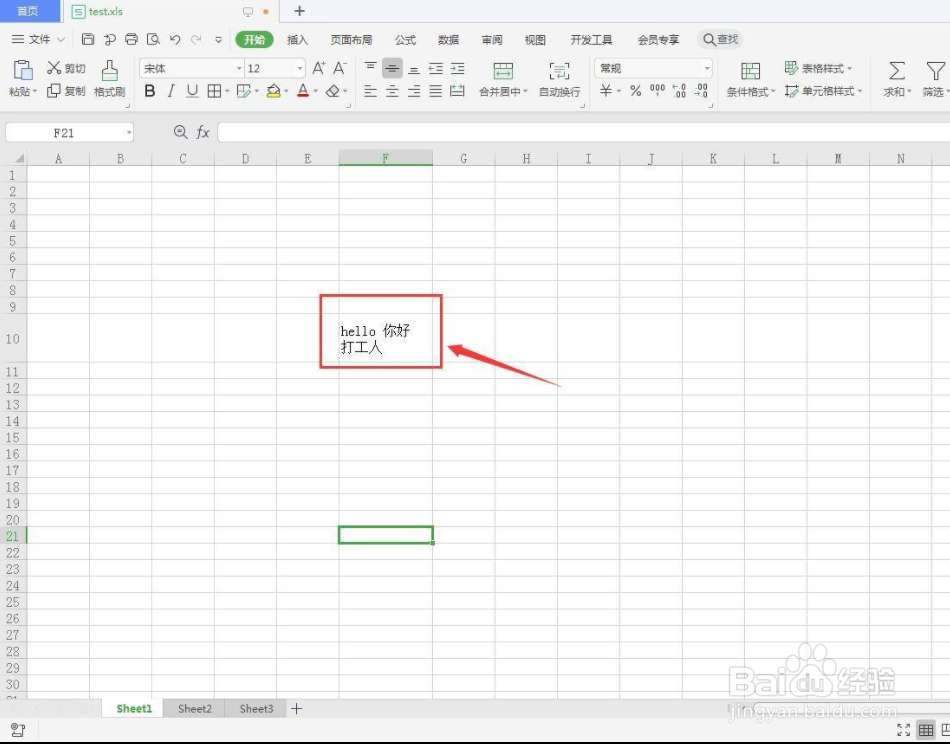This screenshot has height=744, width=950.
Task: Click the Print icon in quick toolbar
Action: click(131, 39)
